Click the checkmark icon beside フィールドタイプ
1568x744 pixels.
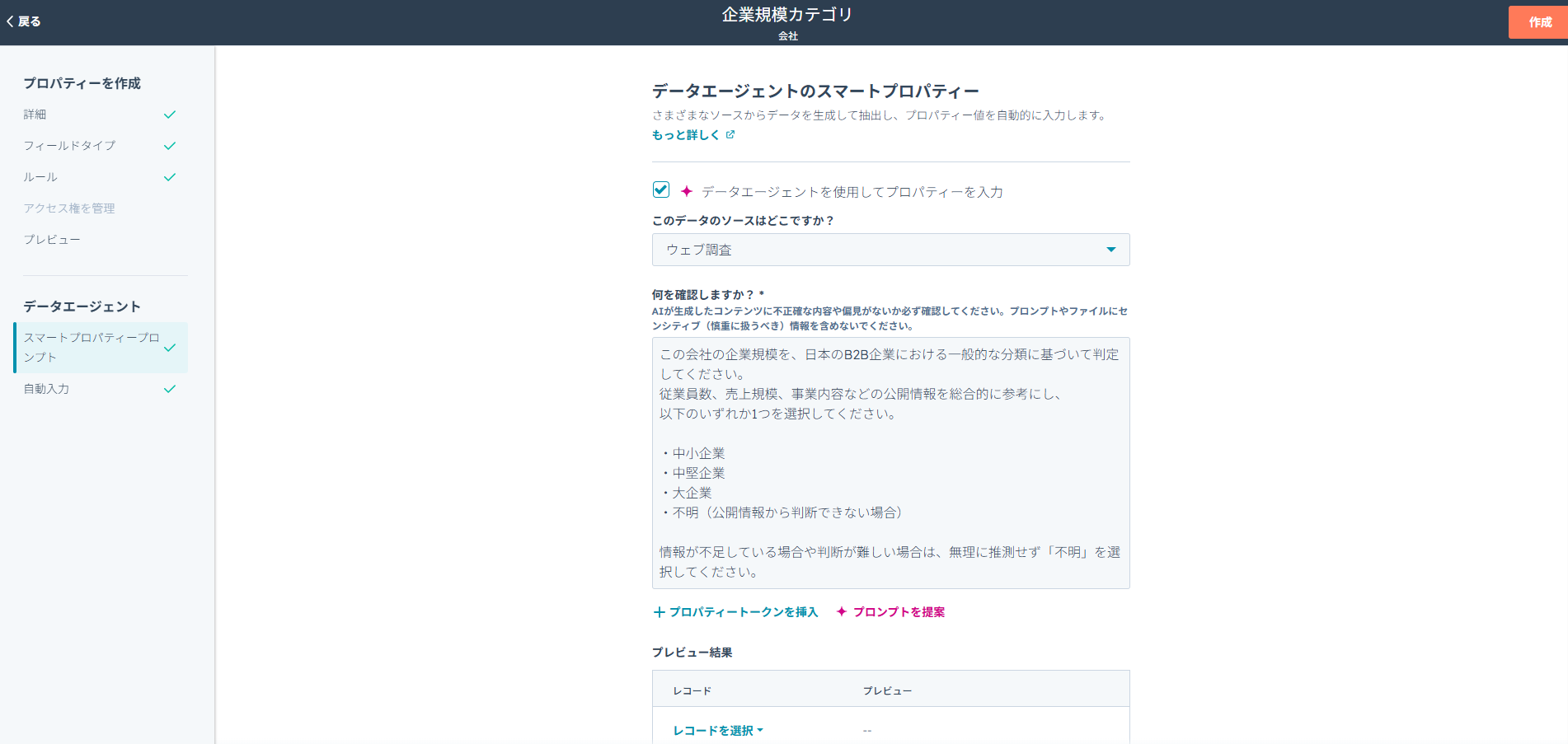click(x=170, y=145)
